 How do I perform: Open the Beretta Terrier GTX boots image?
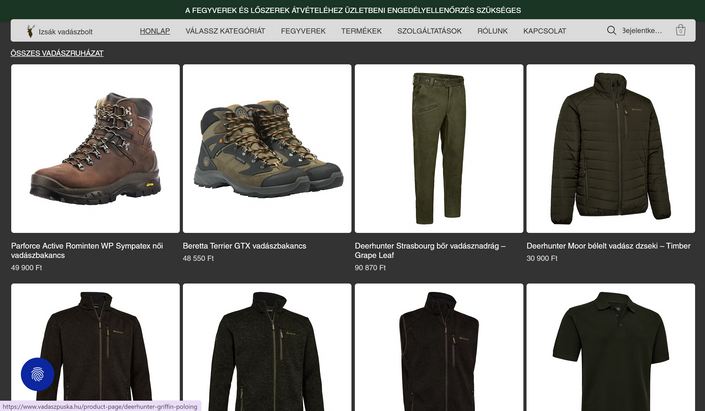coord(267,148)
